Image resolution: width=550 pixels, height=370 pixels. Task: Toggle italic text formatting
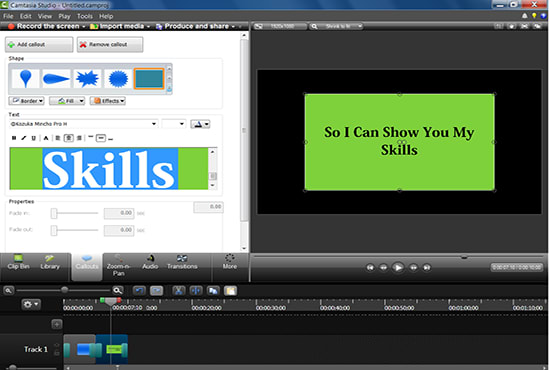[x=24, y=138]
